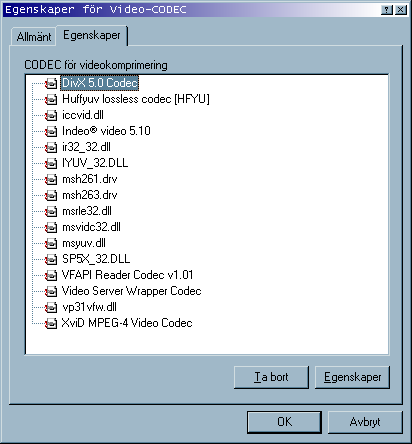Select IYUV_32.DLL entry
The width and height of the screenshot is (412, 444).
click(95, 163)
